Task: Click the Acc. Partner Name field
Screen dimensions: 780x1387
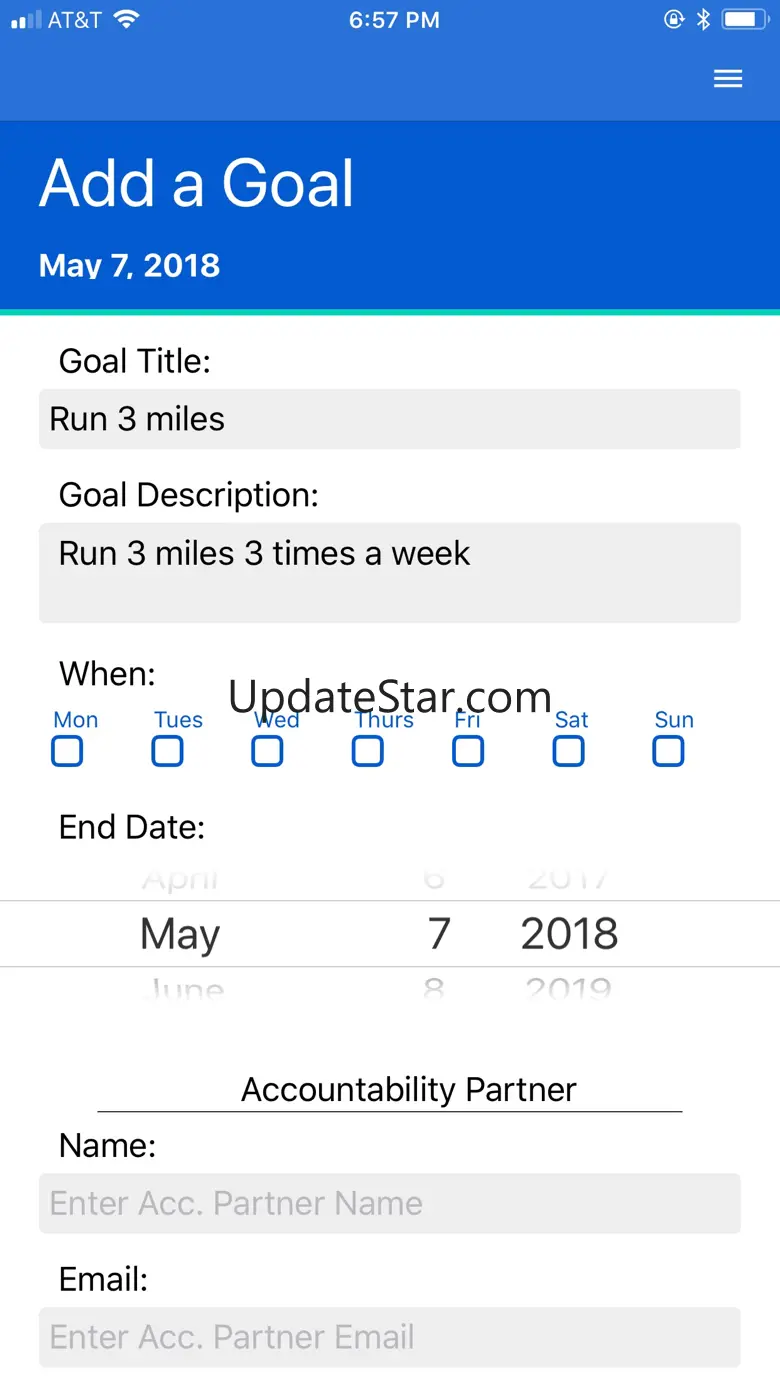Action: point(390,1203)
